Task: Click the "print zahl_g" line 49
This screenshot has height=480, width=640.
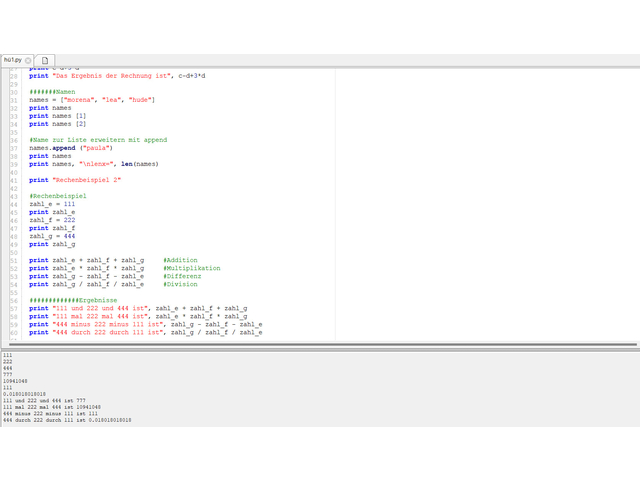Action: click(52, 244)
